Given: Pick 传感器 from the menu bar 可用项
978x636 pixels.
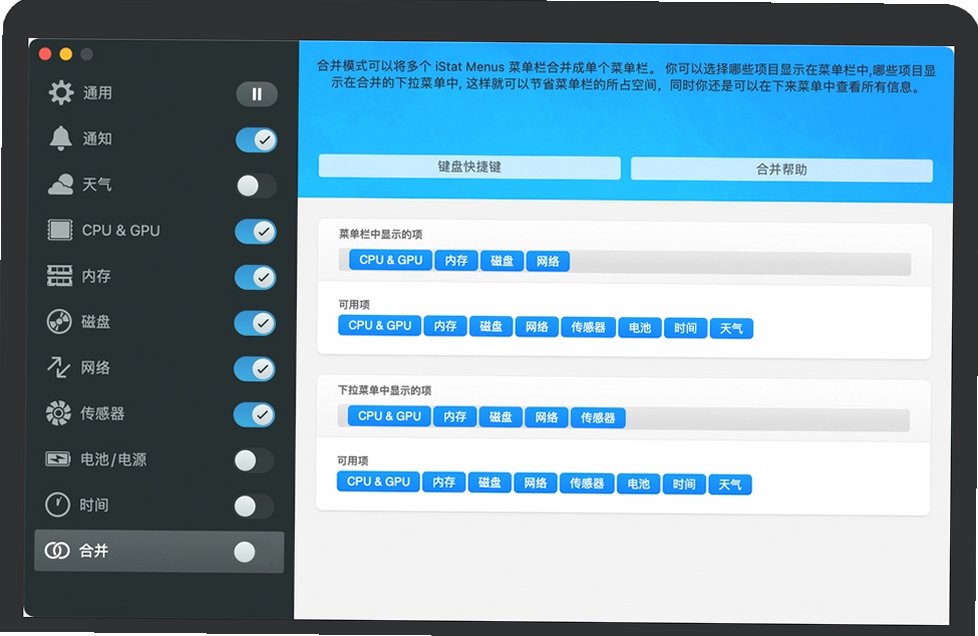Looking at the screenshot, I should [588, 327].
